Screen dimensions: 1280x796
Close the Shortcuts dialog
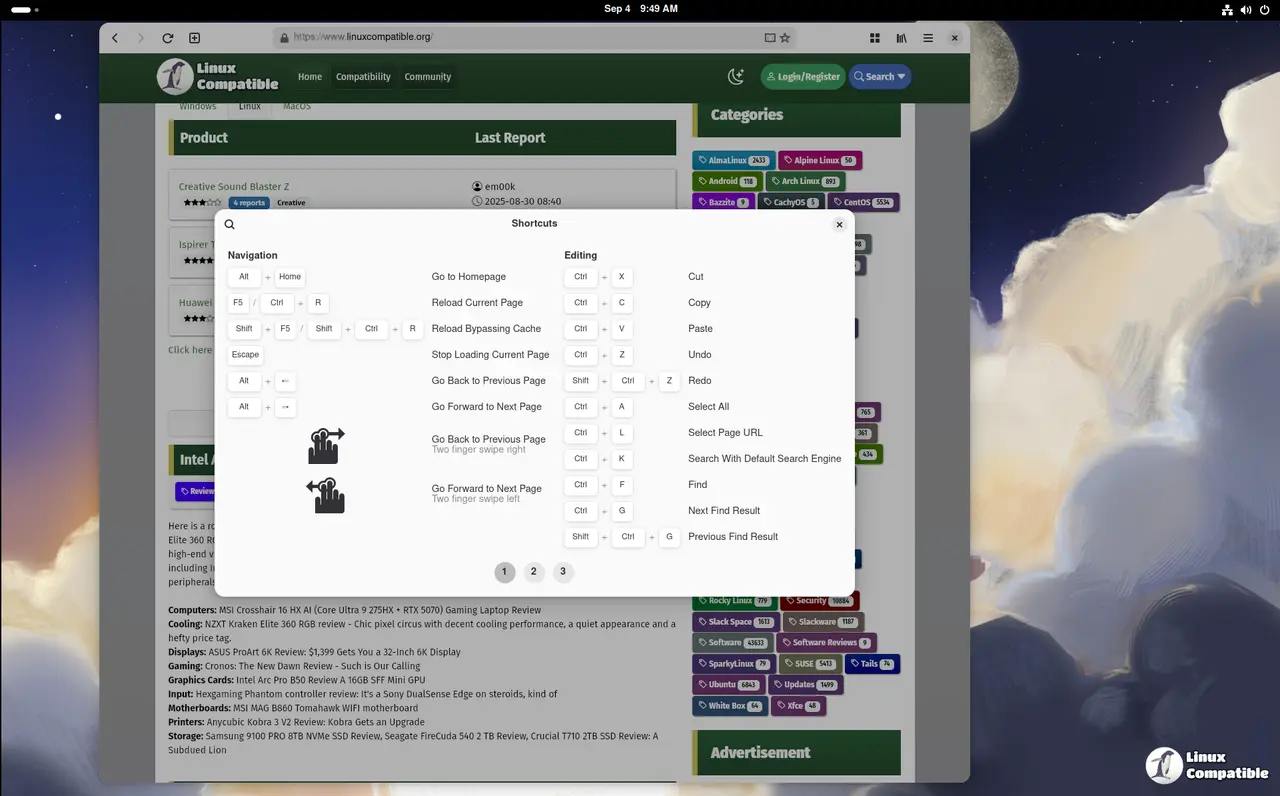pos(839,225)
